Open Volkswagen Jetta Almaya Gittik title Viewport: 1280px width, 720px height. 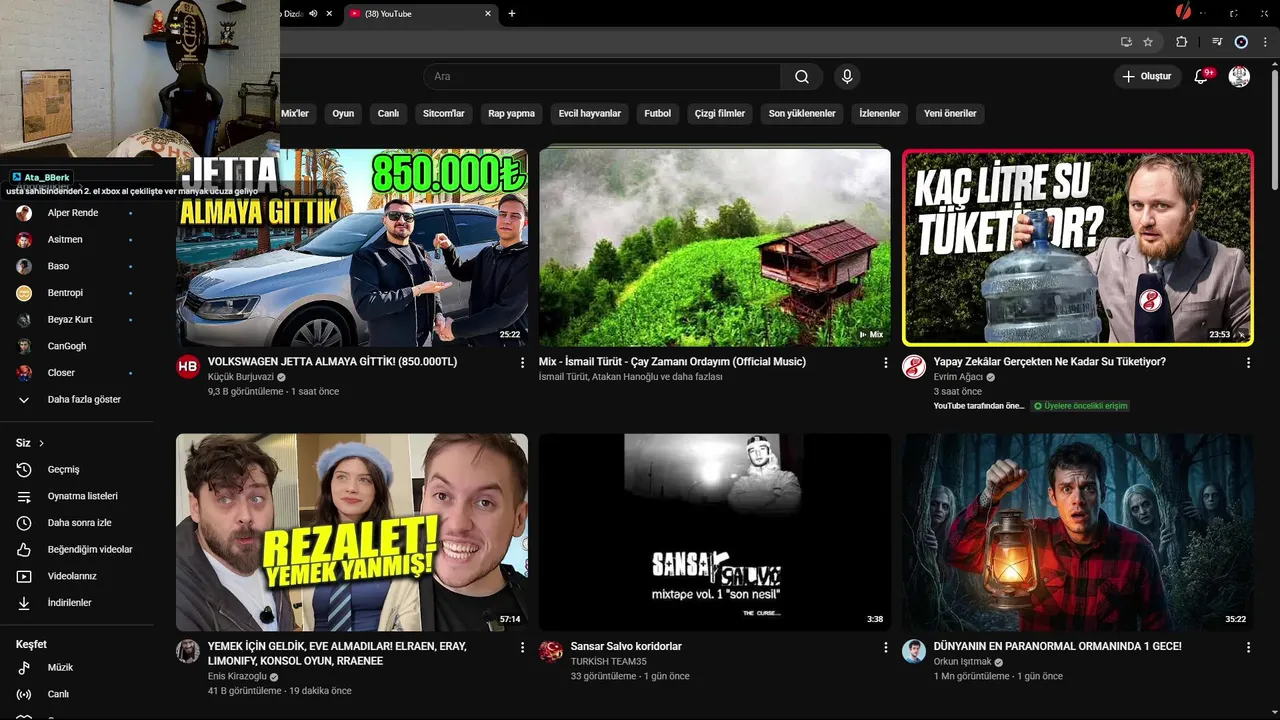(x=332, y=362)
